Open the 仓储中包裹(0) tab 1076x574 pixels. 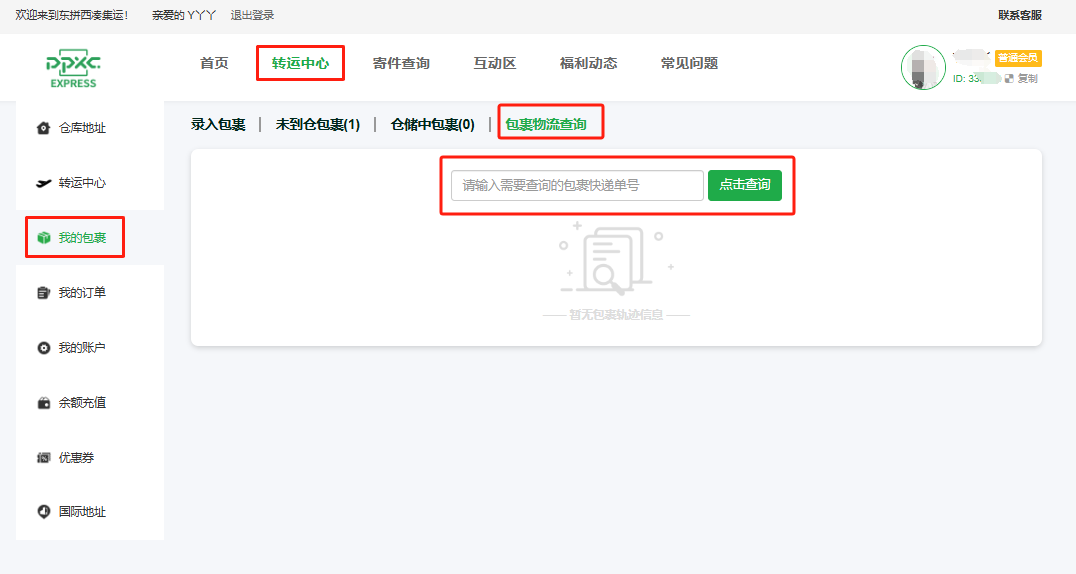432,125
